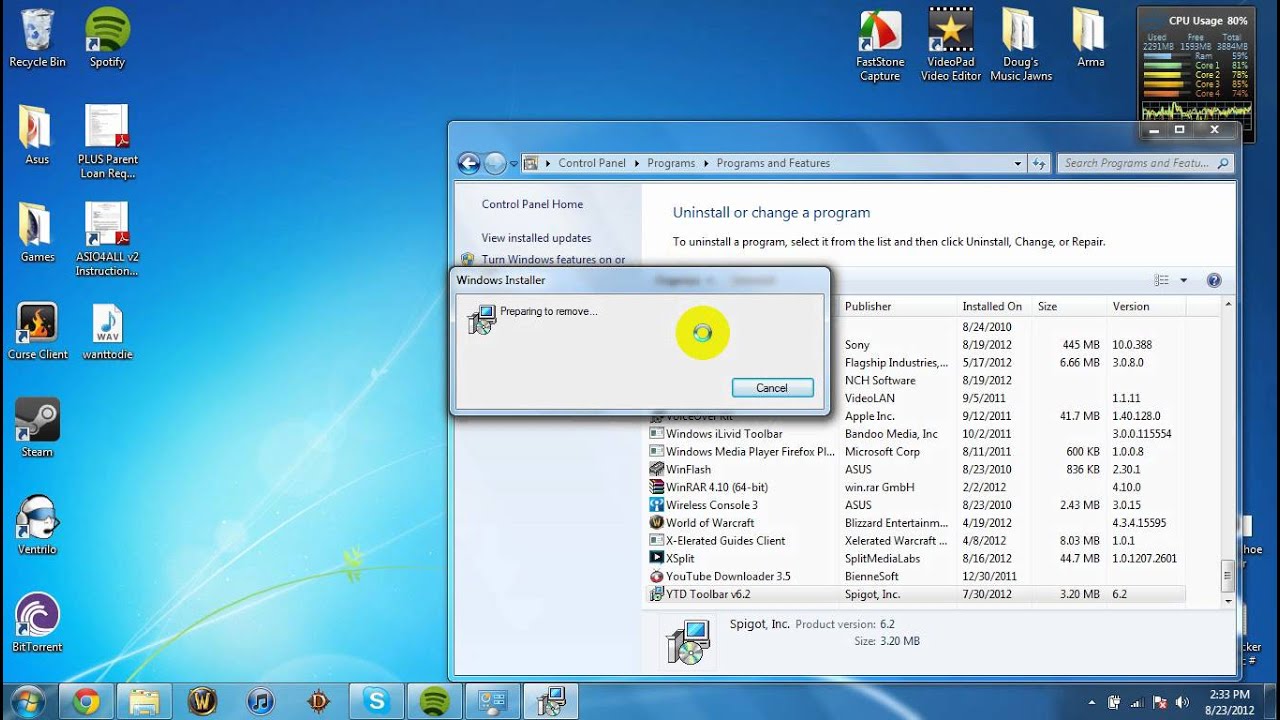This screenshot has width=1280, height=720.
Task: Open the view options dropdown arrow
Action: point(1183,281)
